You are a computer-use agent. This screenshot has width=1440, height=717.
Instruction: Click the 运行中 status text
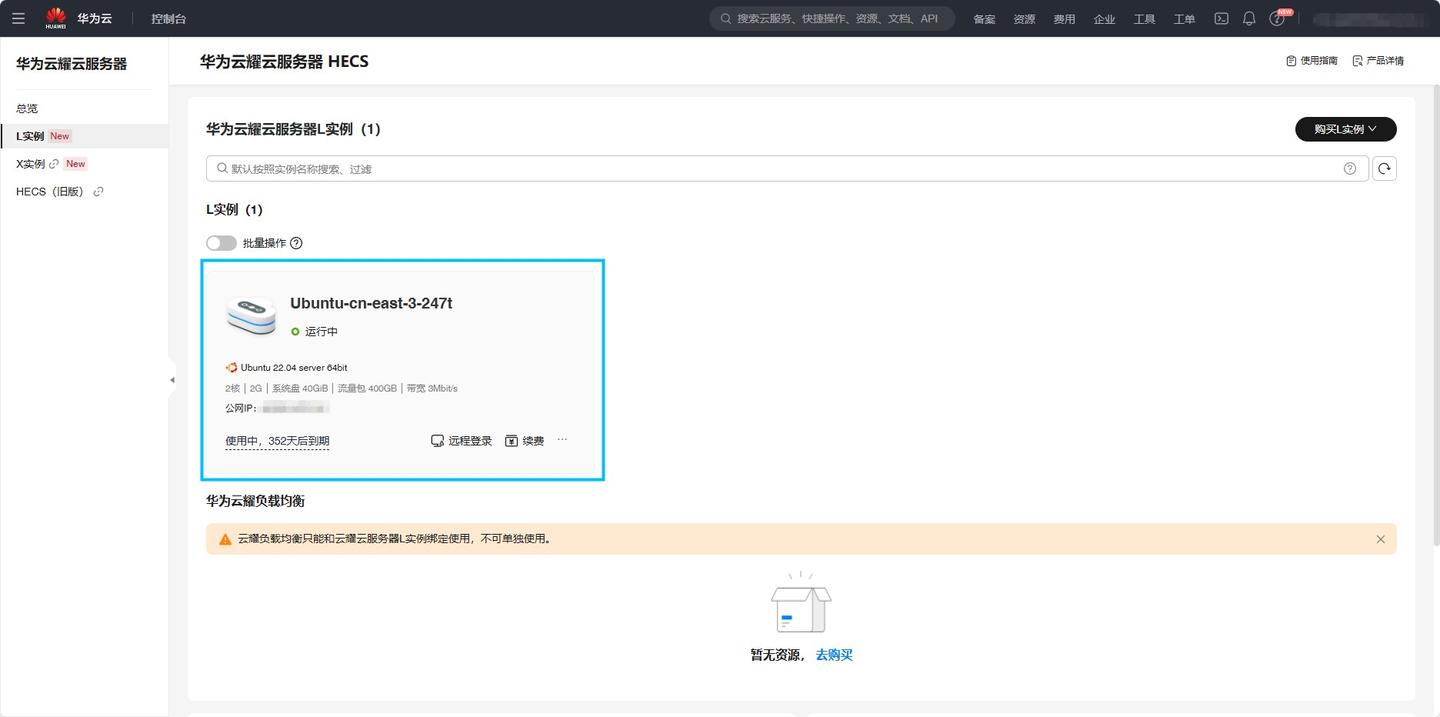click(x=321, y=331)
